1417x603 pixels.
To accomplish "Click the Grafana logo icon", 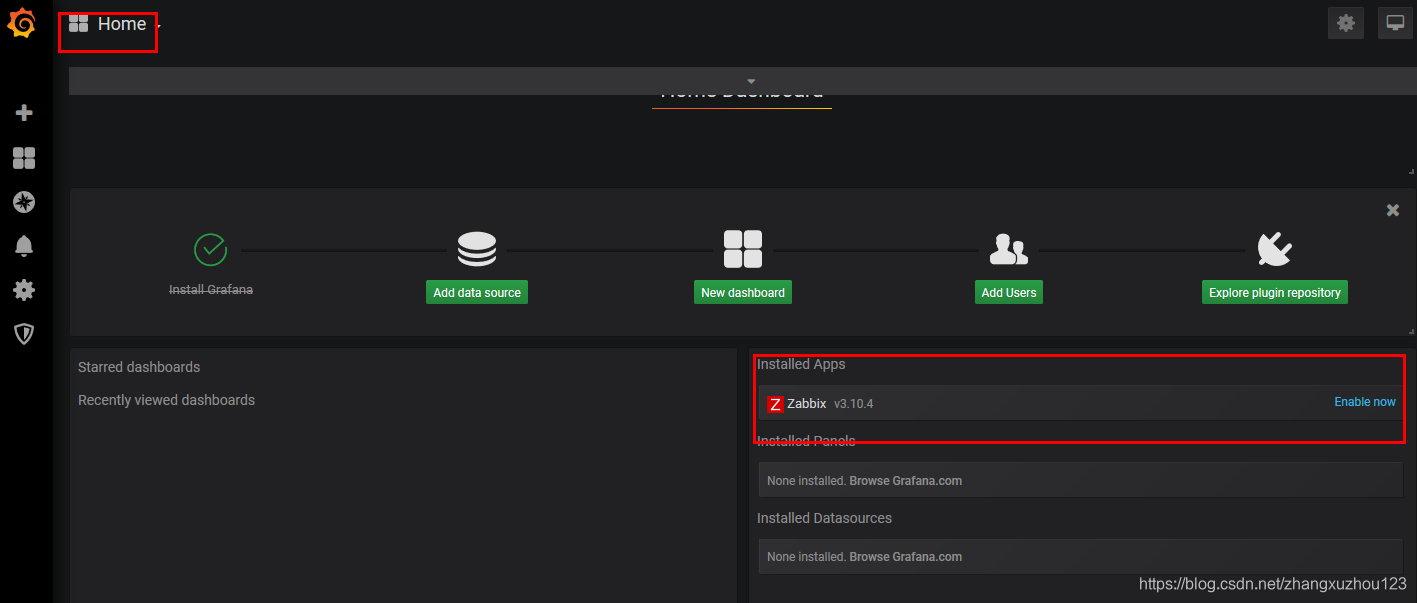I will pos(22,23).
